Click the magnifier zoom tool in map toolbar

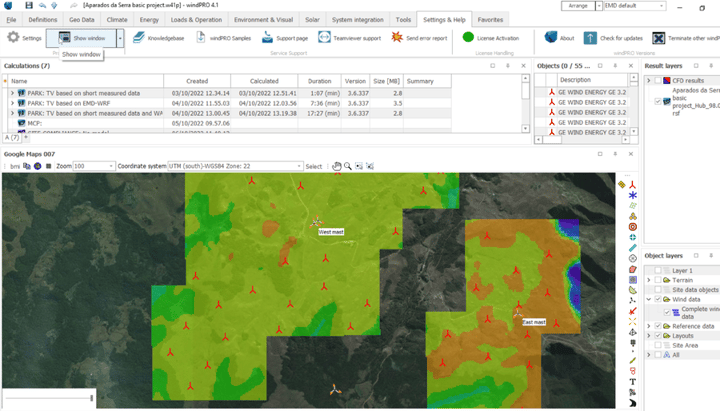tap(348, 166)
